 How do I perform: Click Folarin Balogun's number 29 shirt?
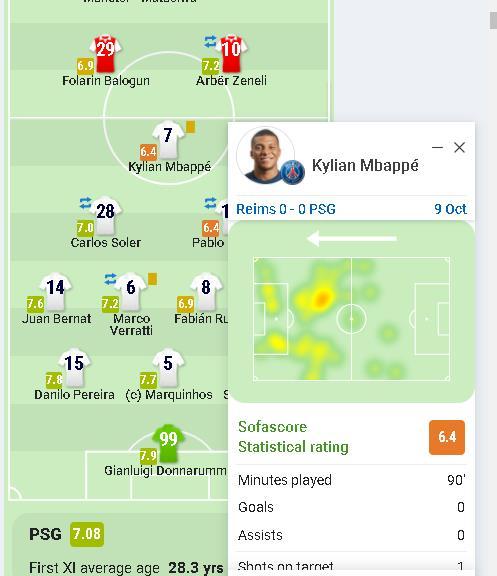[x=105, y=54]
